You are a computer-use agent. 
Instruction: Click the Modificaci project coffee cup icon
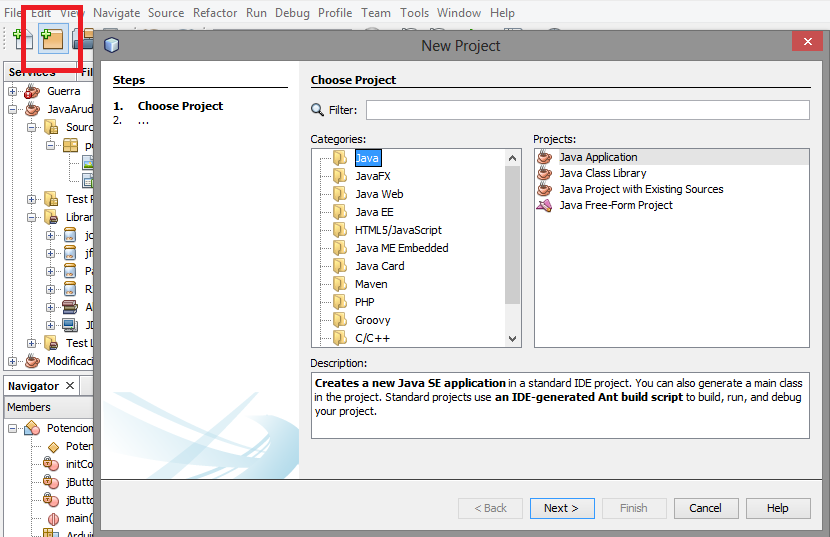click(x=32, y=361)
